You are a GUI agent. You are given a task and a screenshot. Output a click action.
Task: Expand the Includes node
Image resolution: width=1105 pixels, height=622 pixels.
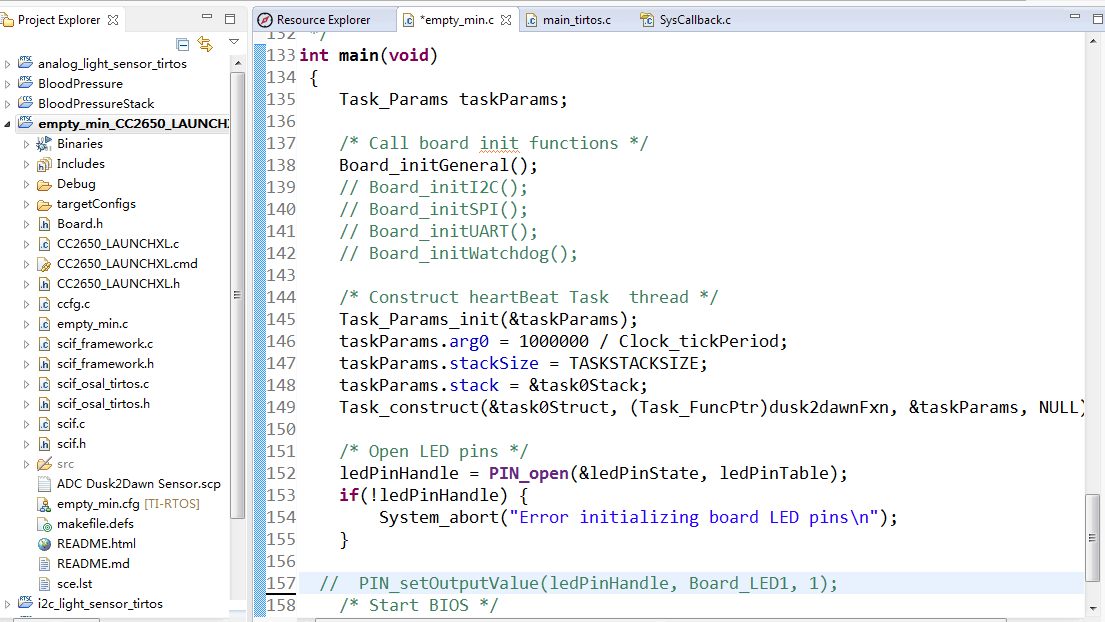point(27,164)
